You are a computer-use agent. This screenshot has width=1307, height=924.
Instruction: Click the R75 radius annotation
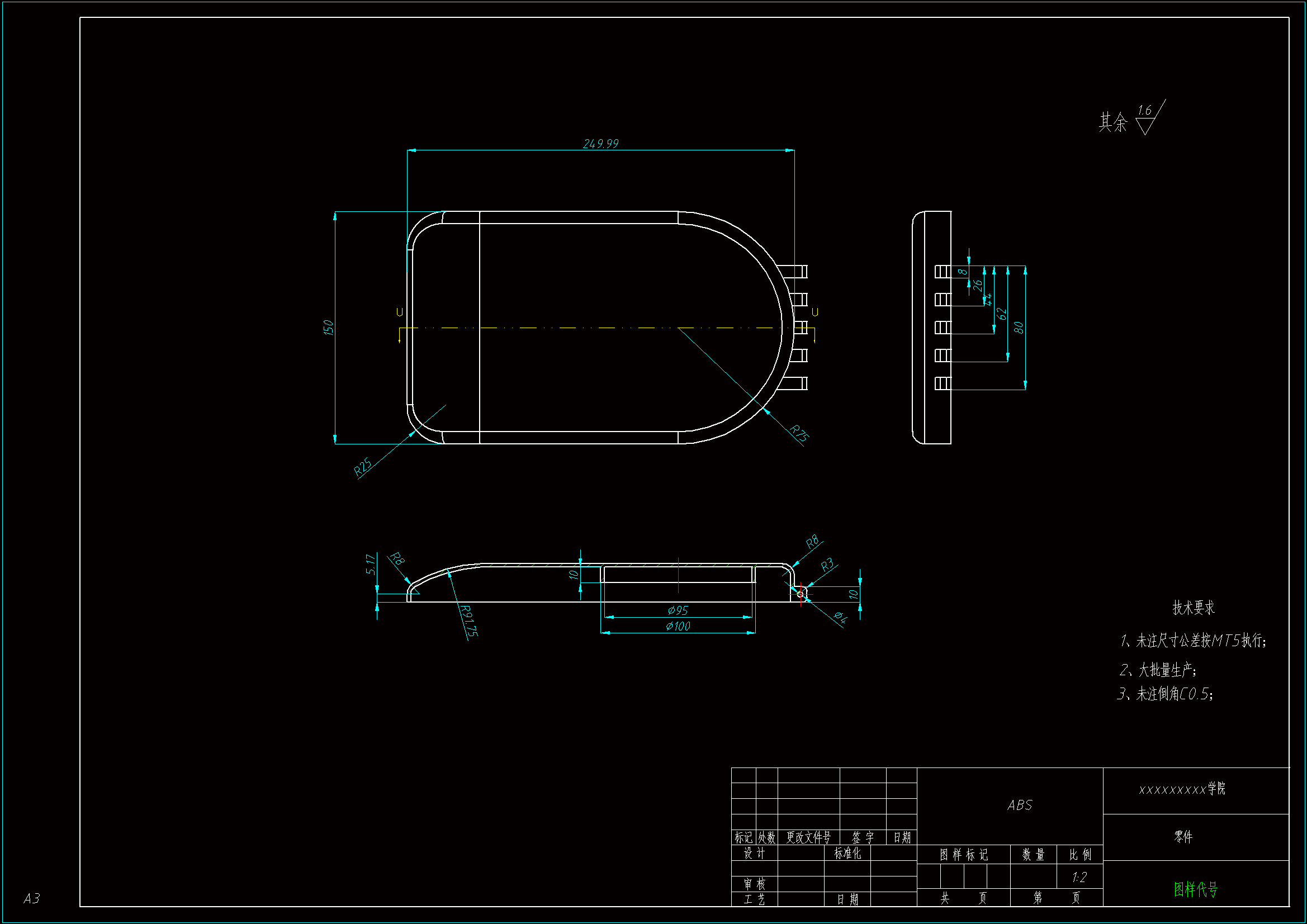pos(799,433)
